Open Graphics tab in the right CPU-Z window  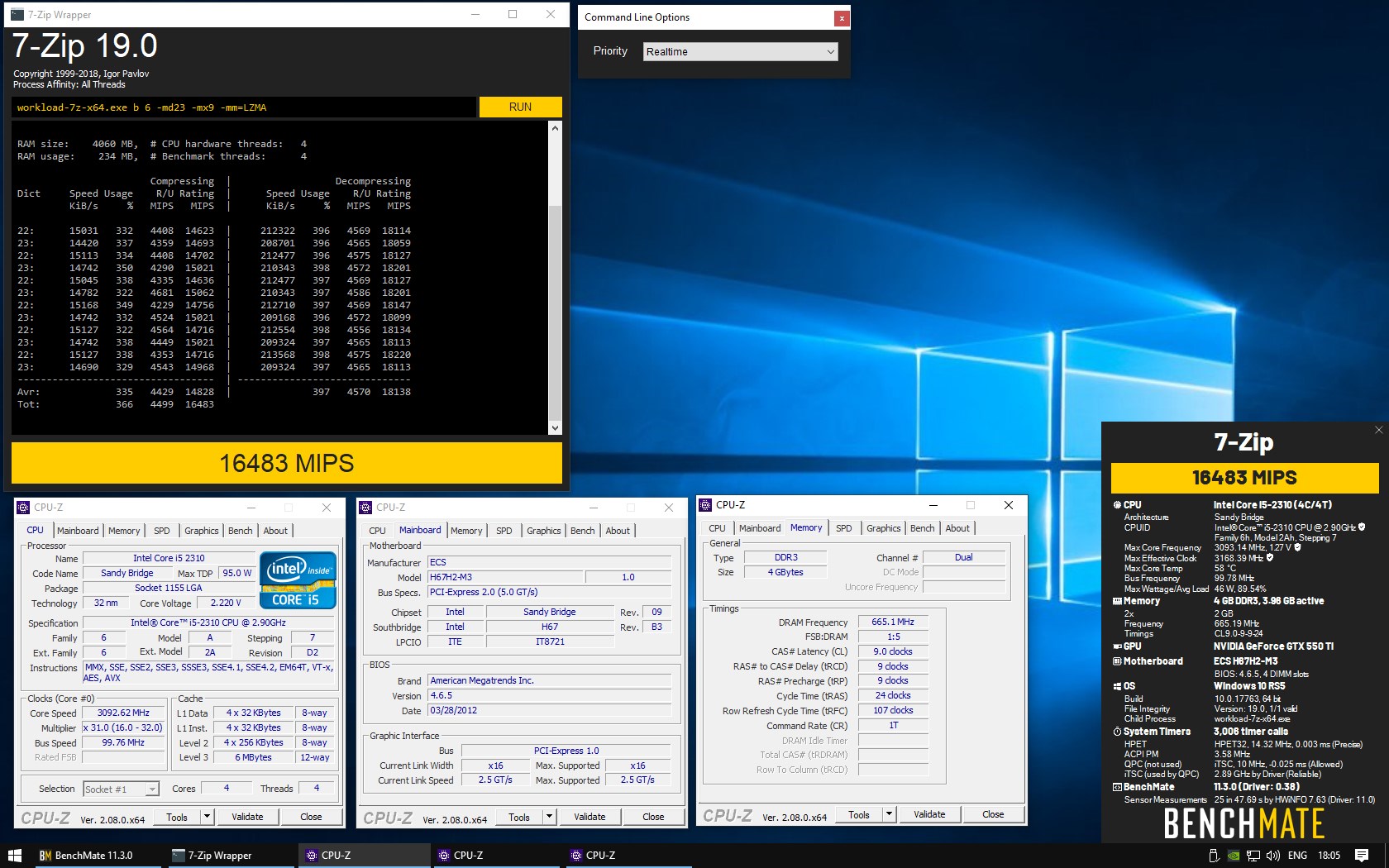point(884,528)
